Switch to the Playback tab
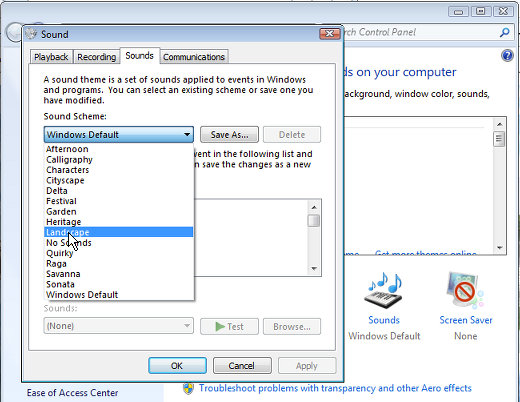Viewport: 520px width, 402px height. pos(51,57)
